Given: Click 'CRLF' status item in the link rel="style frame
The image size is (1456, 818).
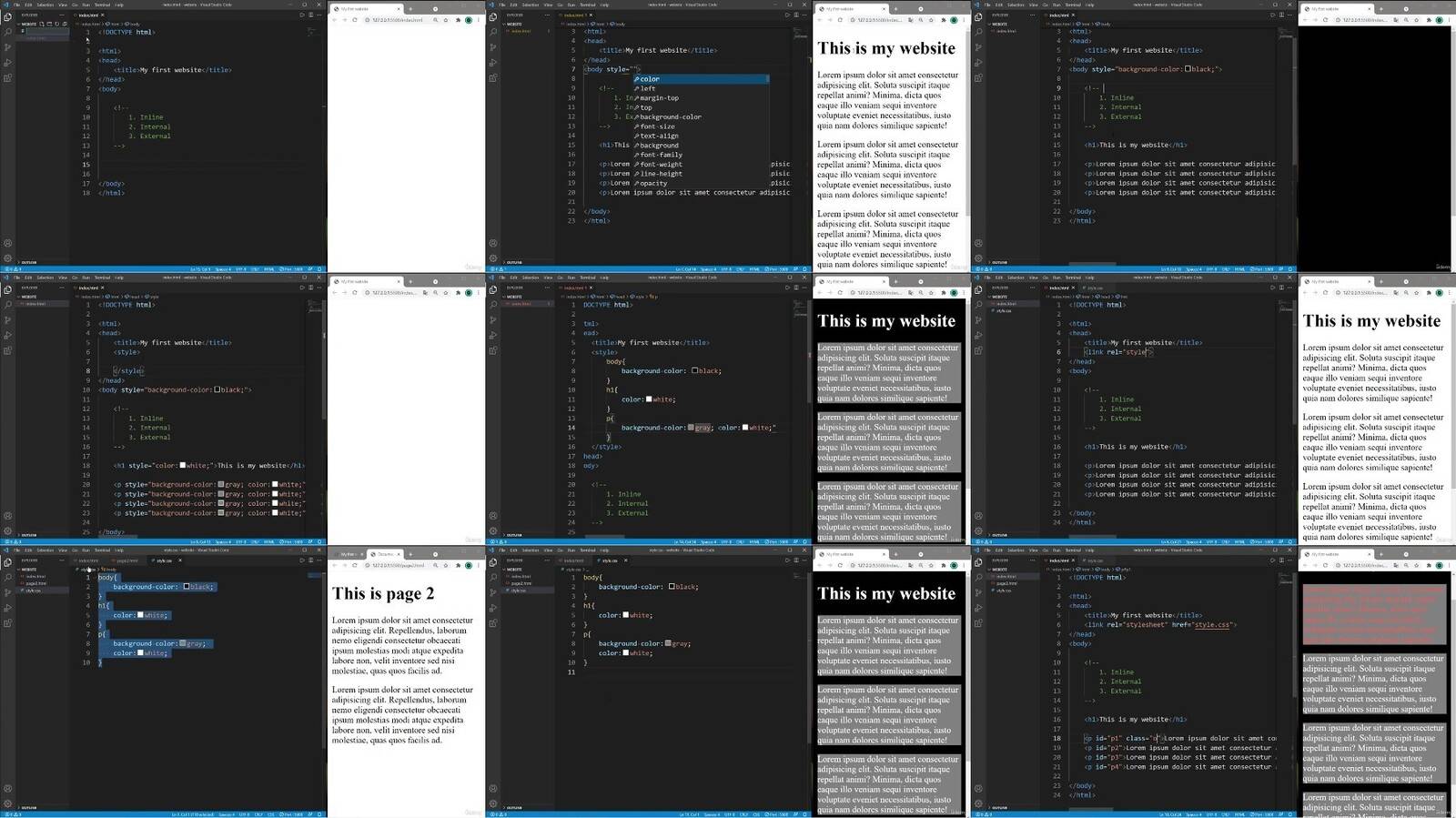Looking at the screenshot, I should coord(1227,542).
